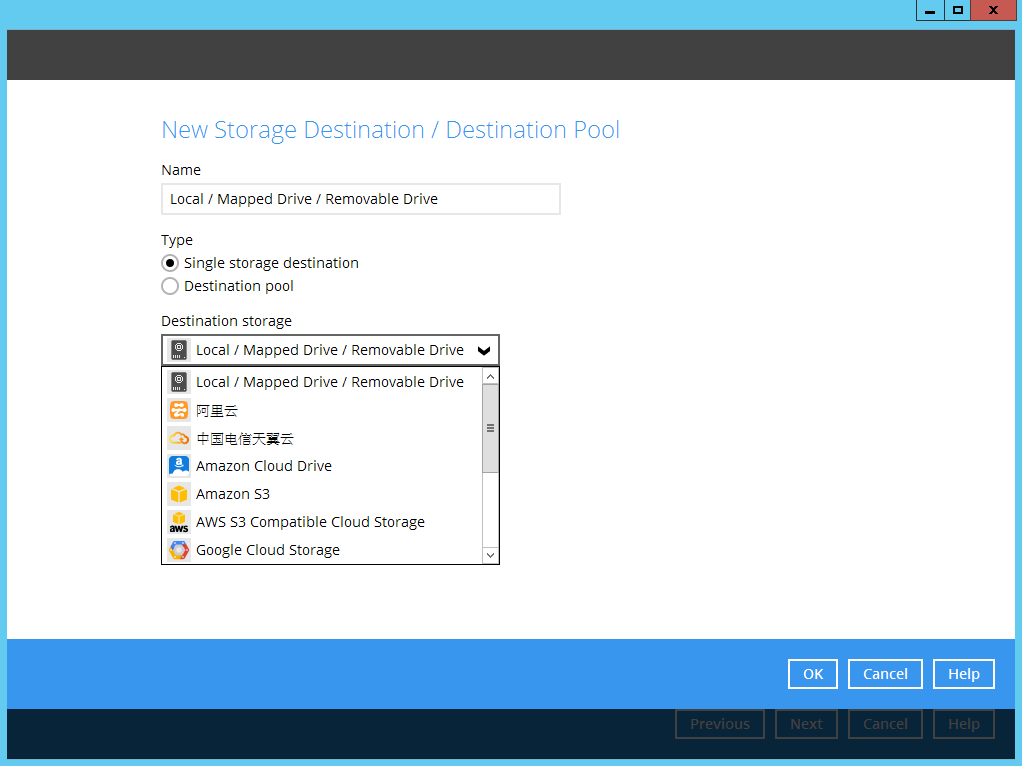The height and width of the screenshot is (766, 1022).
Task: Choose Amazon S3 from the list
Action: [322, 494]
